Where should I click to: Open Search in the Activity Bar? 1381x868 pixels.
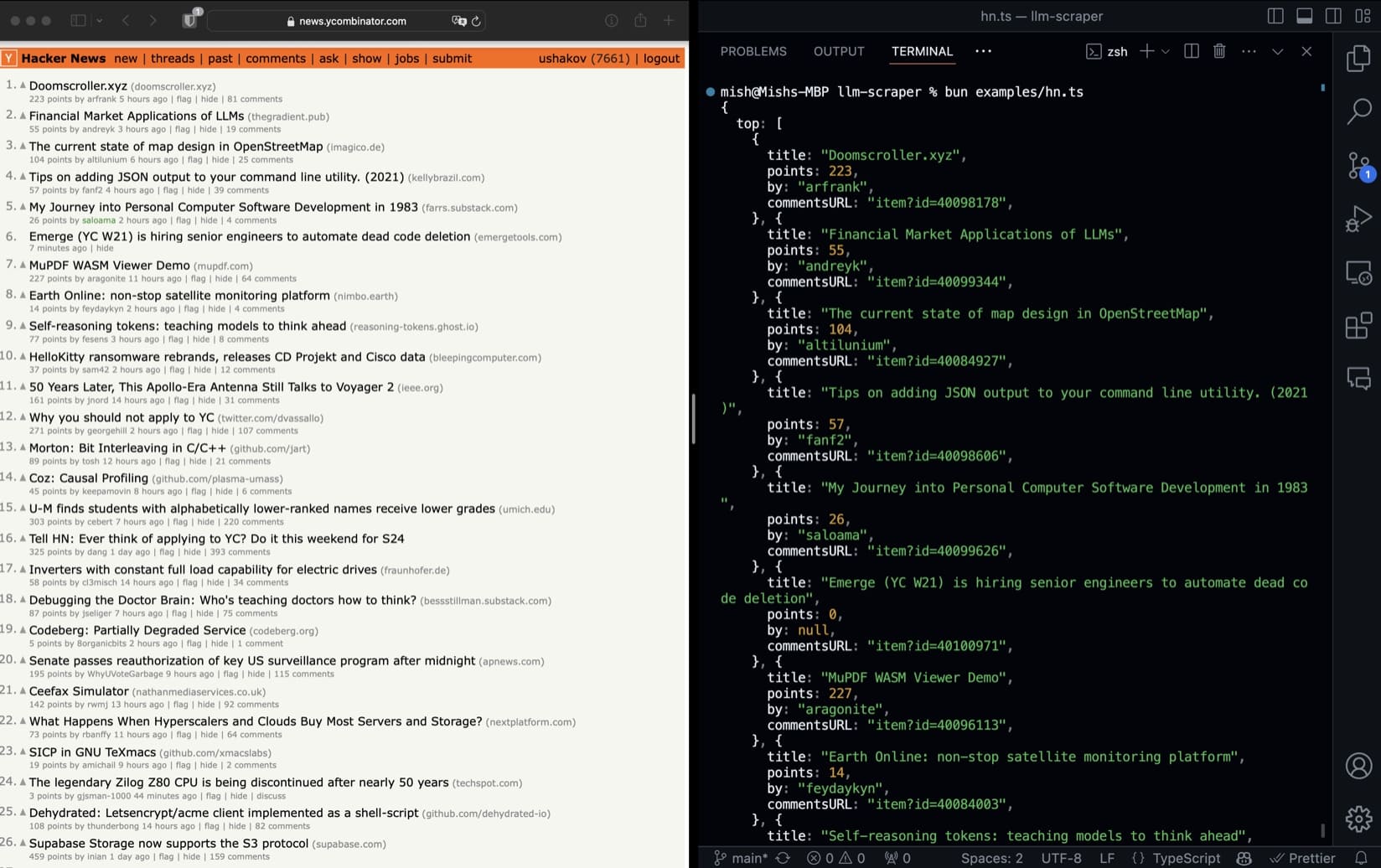[1358, 111]
